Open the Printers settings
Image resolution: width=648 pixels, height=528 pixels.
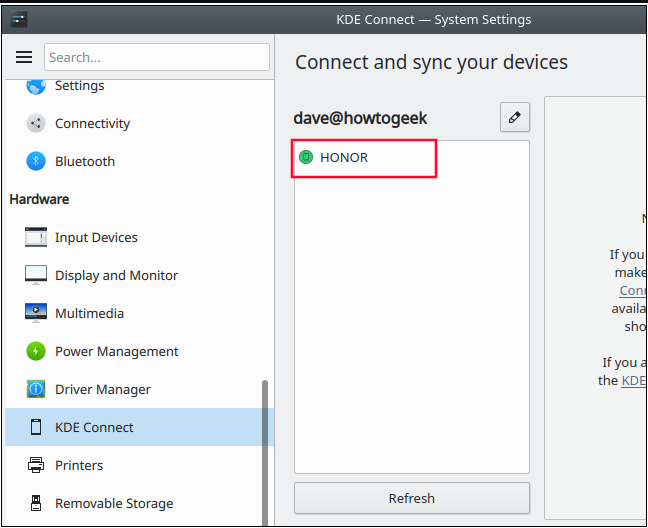[x=139, y=465]
